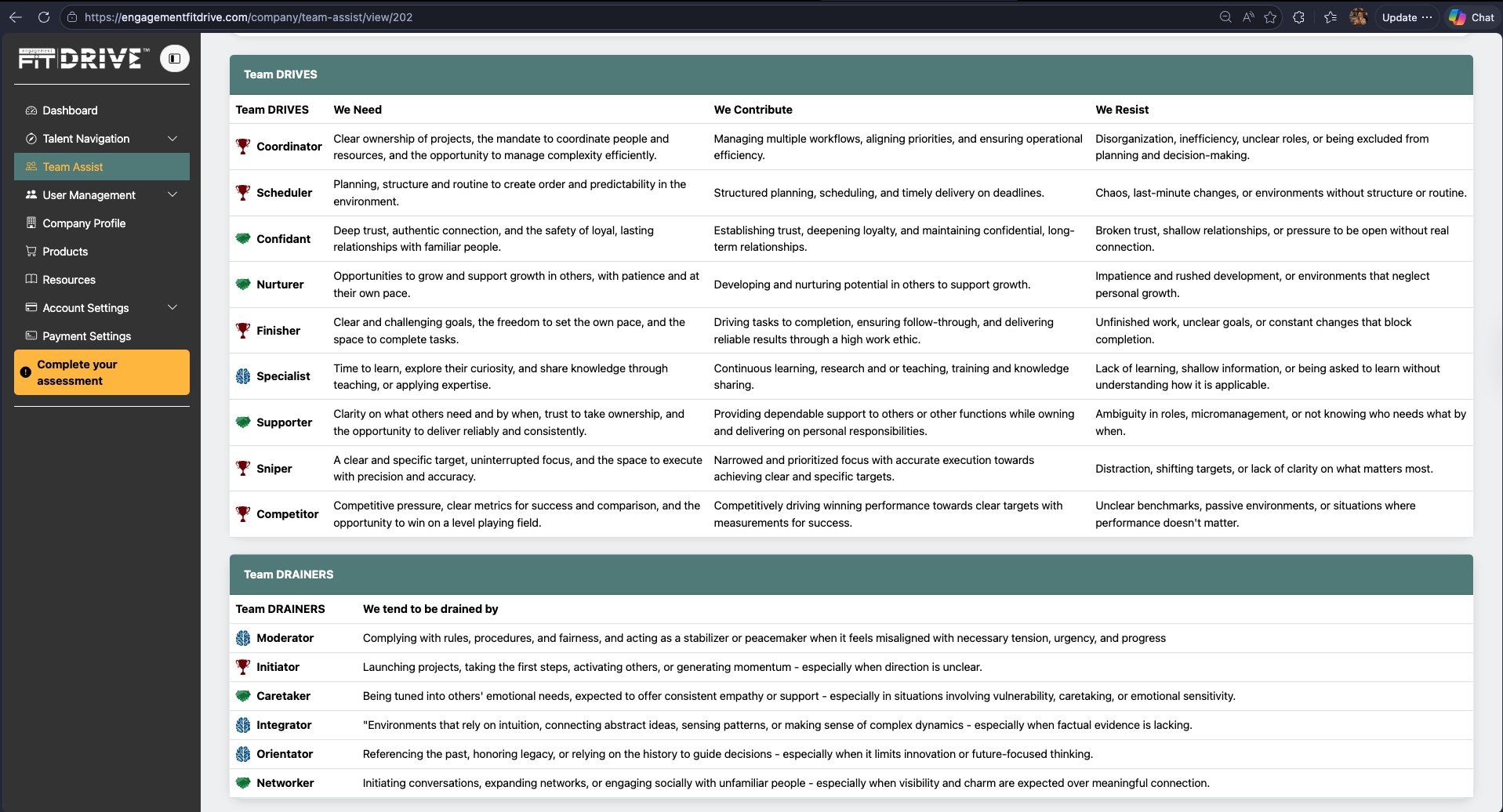Screen dimensions: 1503x812
Task: Click the browser Update button
Action: click(1407, 17)
